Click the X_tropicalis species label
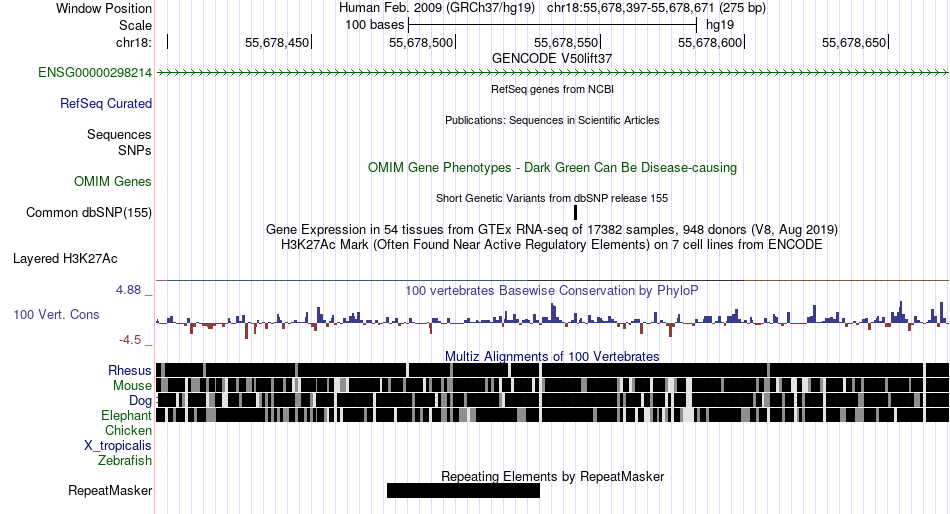The image size is (950, 514). (118, 446)
